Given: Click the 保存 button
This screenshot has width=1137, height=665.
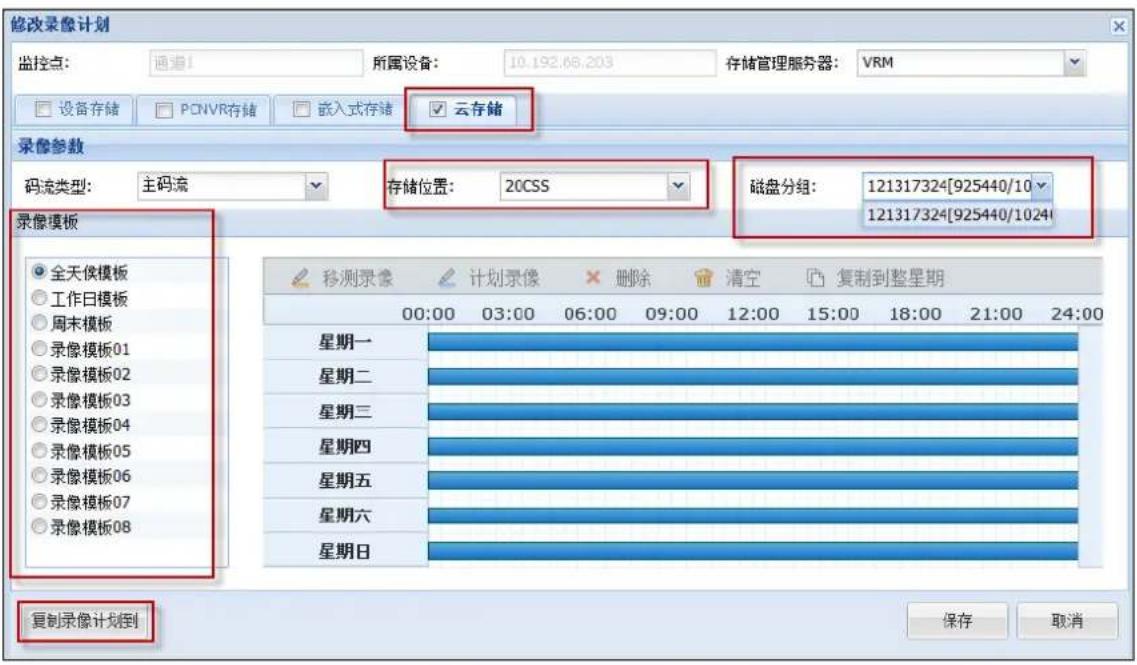Looking at the screenshot, I should 957,621.
